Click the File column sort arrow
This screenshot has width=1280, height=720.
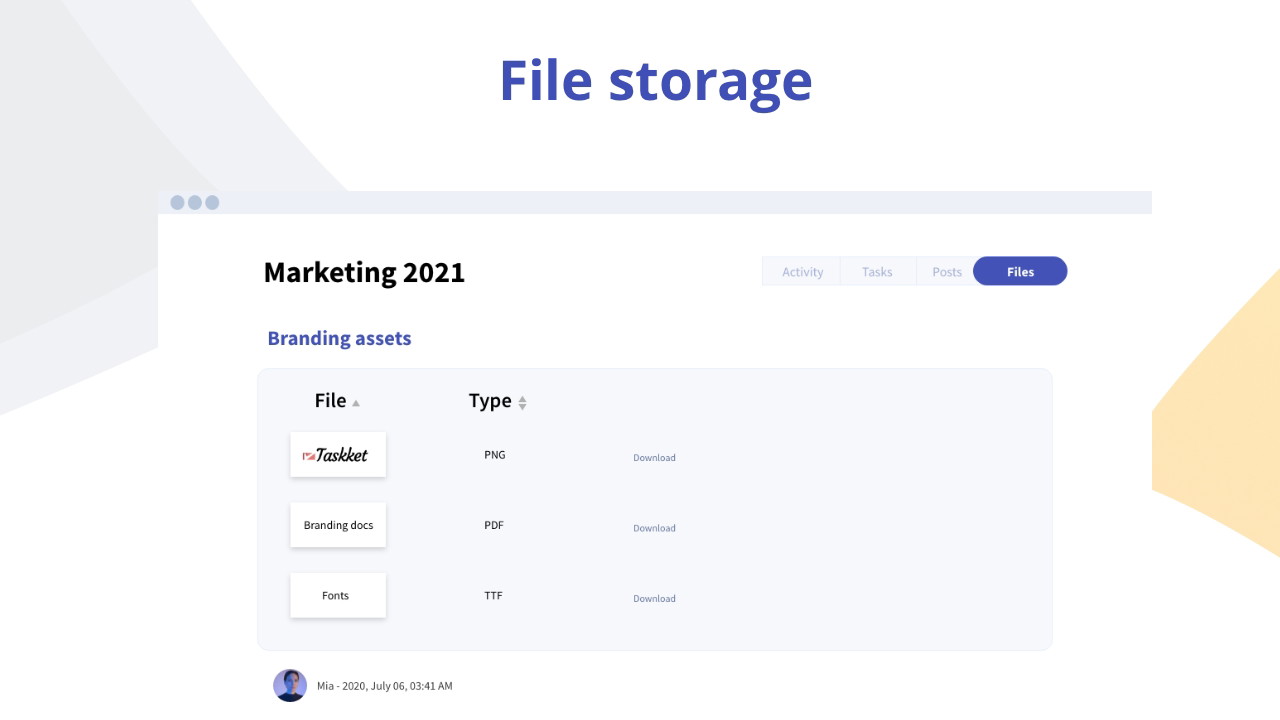click(x=356, y=403)
